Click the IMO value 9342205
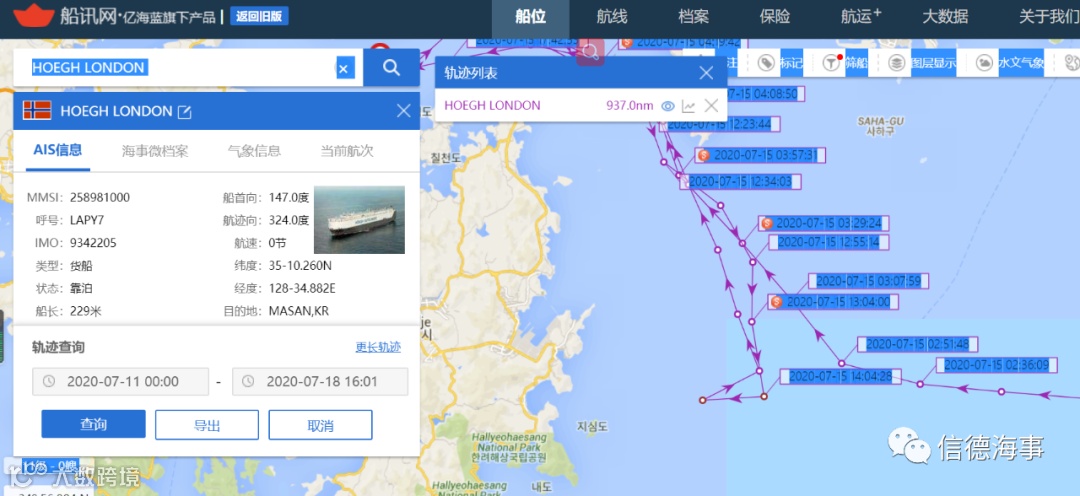The height and width of the screenshot is (496, 1080). click(x=93, y=243)
